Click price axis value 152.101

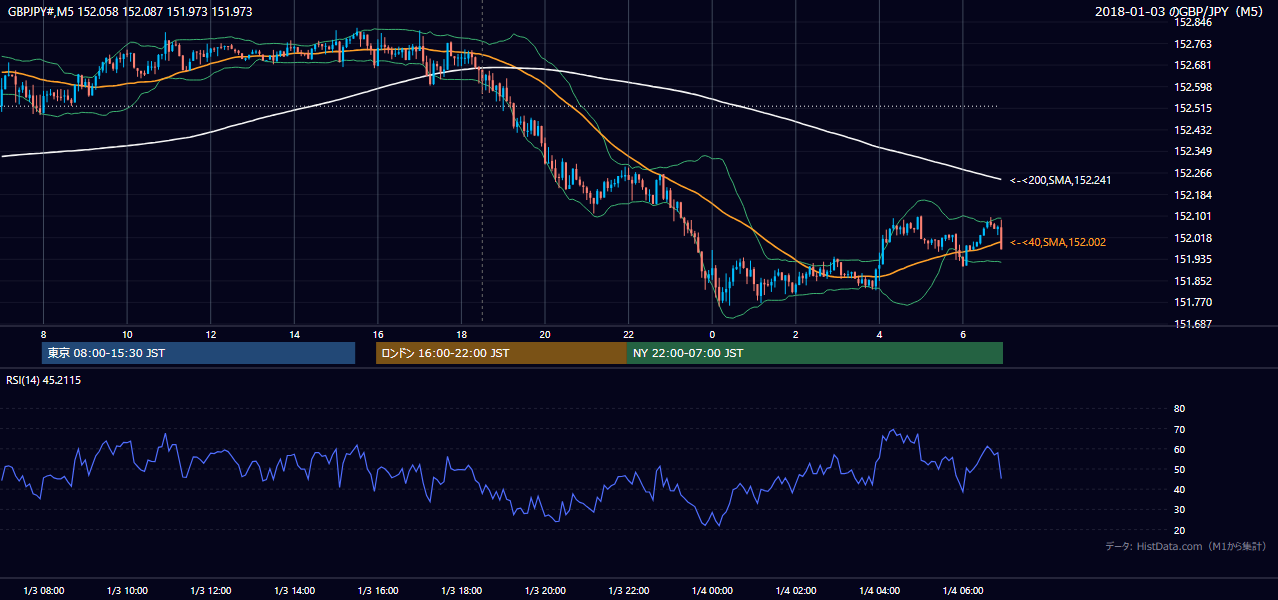(1193, 216)
